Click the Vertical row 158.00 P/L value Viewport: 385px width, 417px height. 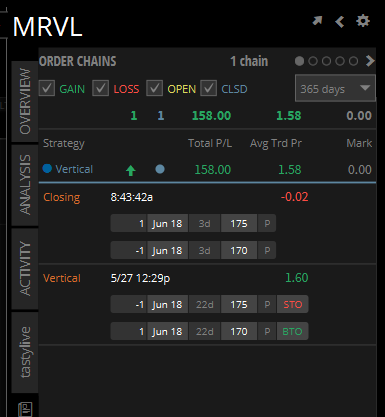coord(213,170)
